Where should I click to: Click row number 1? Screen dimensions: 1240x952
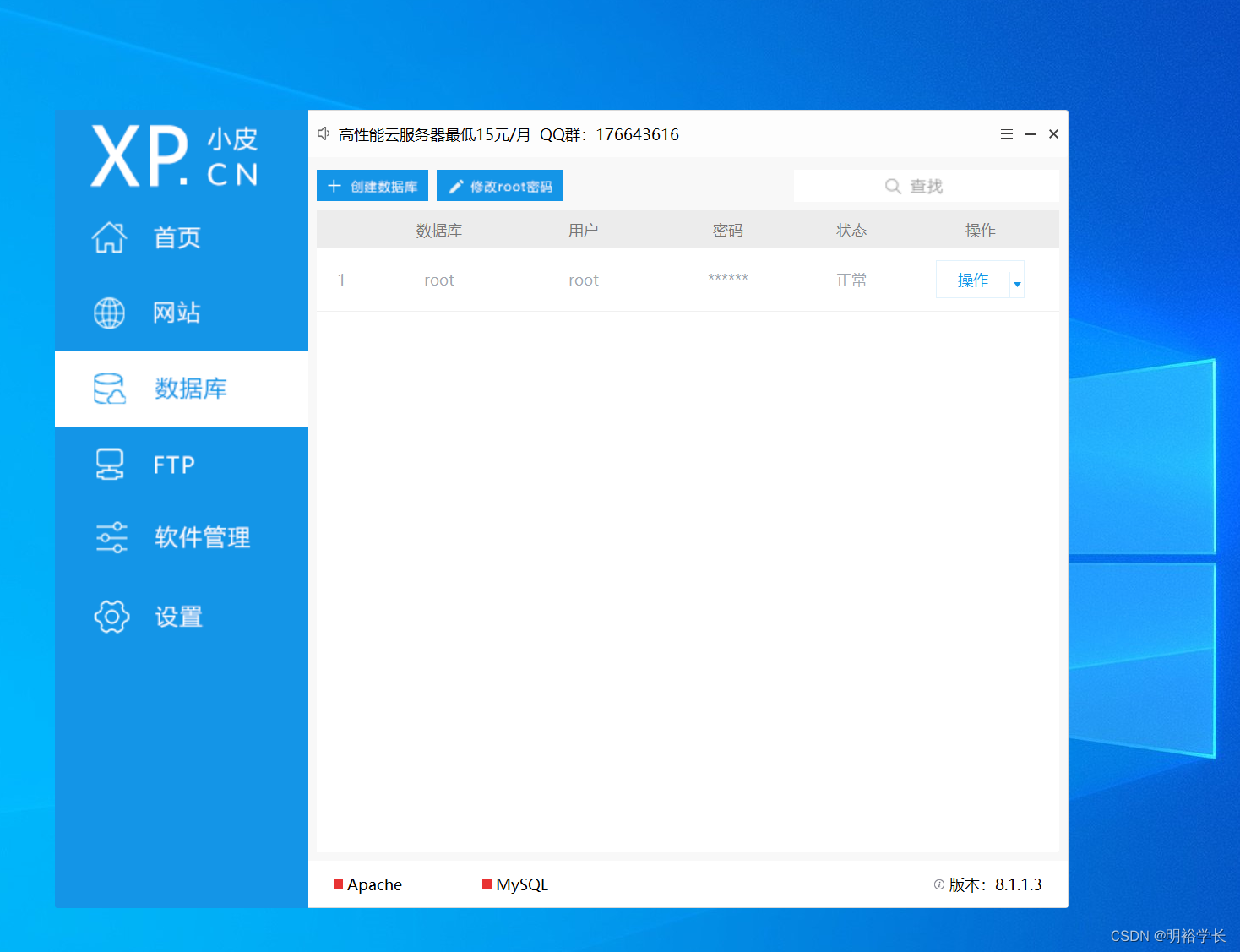(x=341, y=280)
